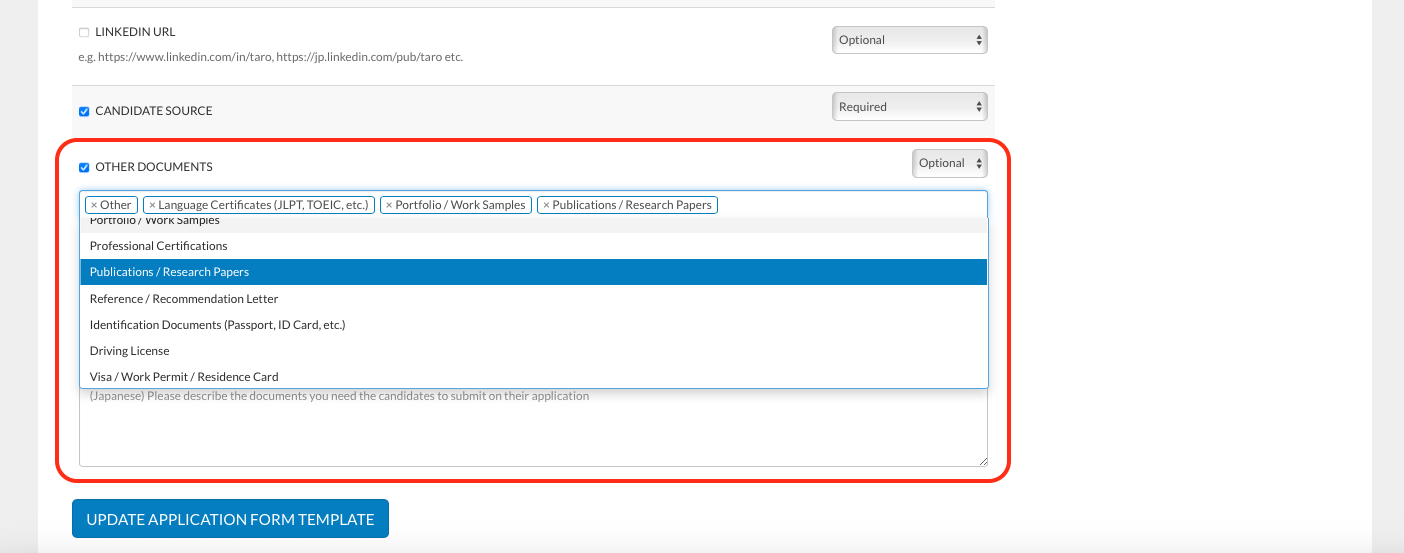
Task: Choose Reference / Recommendation Letter option
Action: (x=184, y=299)
